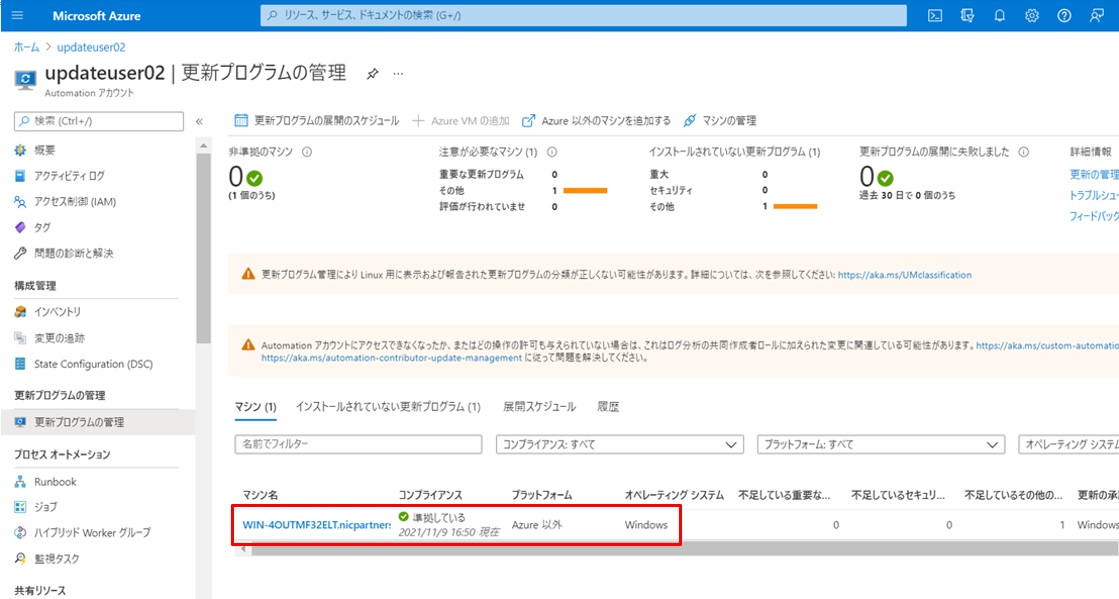
Task: Open the more options ellipsis beside title
Action: click(x=398, y=74)
